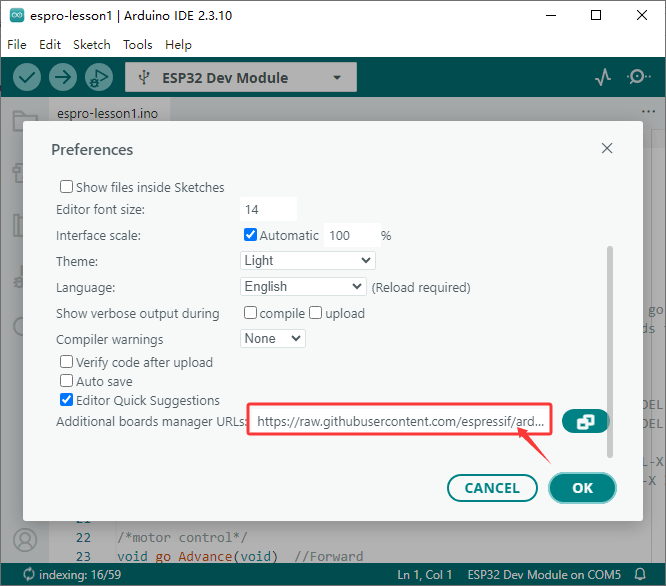
Task: Click the Preferences dialog vertical scrollbar
Action: coord(610,351)
